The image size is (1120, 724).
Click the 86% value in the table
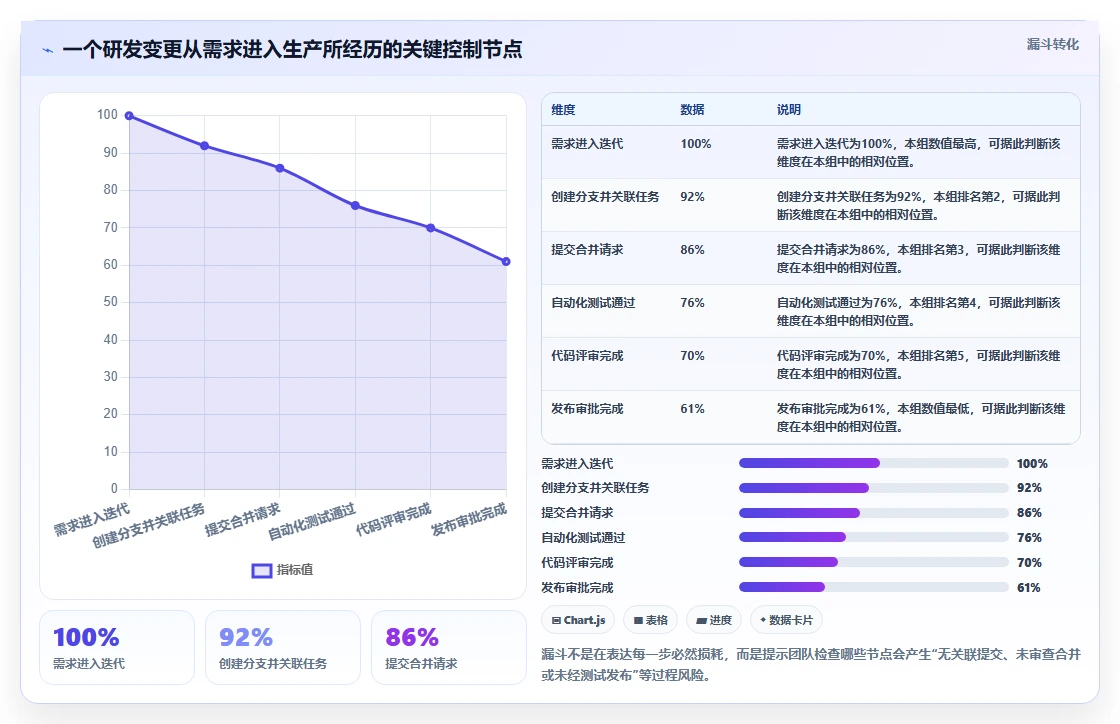point(692,250)
